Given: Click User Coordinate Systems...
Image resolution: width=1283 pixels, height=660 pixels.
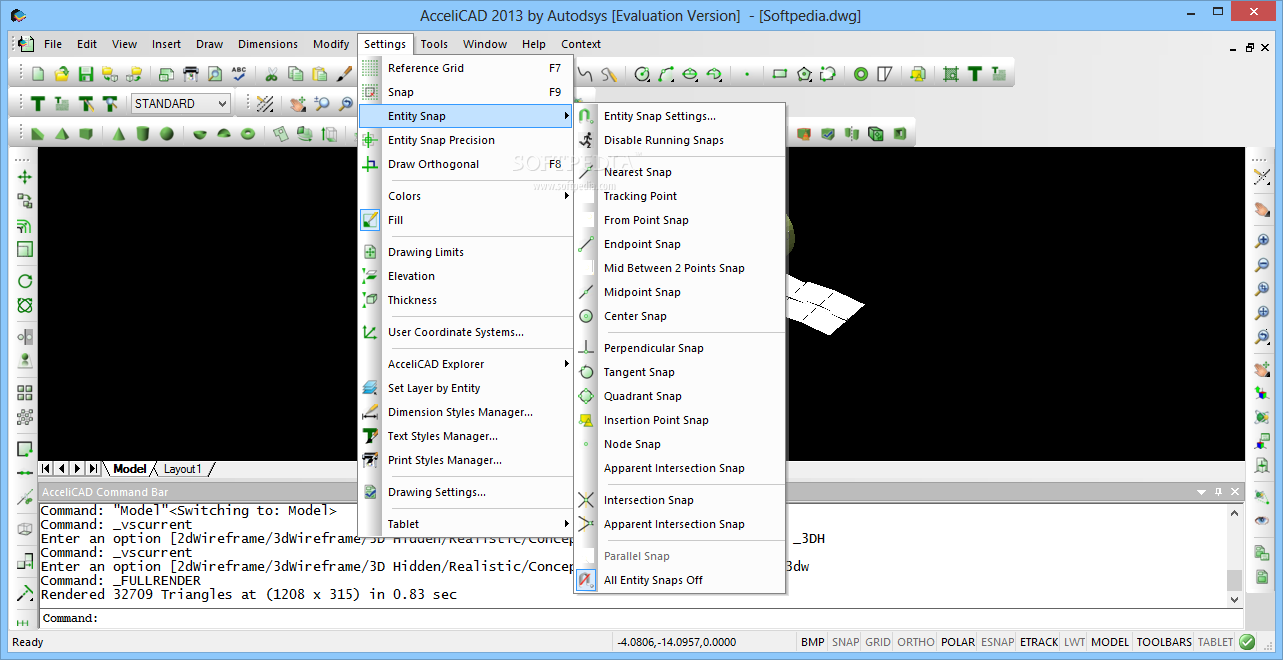Looking at the screenshot, I should pos(466,332).
